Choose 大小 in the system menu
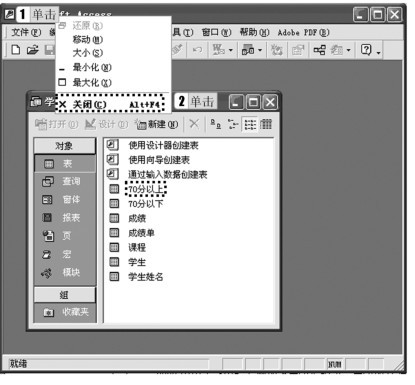The width and height of the screenshot is (415, 385). [x=113, y=53]
